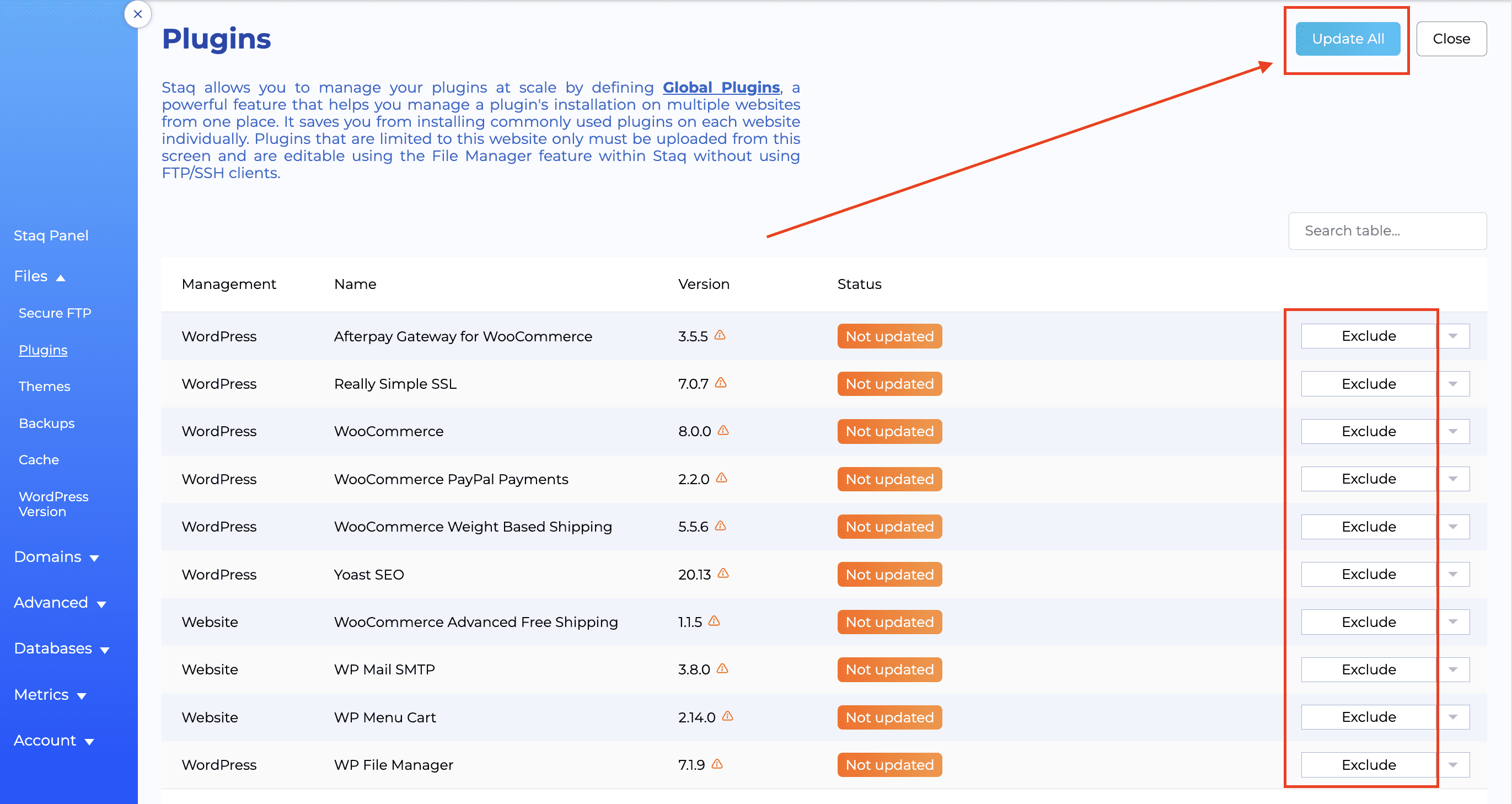Click the warning icon for WooCommerce Advanced Free Shipping
Viewport: 1512px width, 804px height.
pyautogui.click(x=714, y=621)
